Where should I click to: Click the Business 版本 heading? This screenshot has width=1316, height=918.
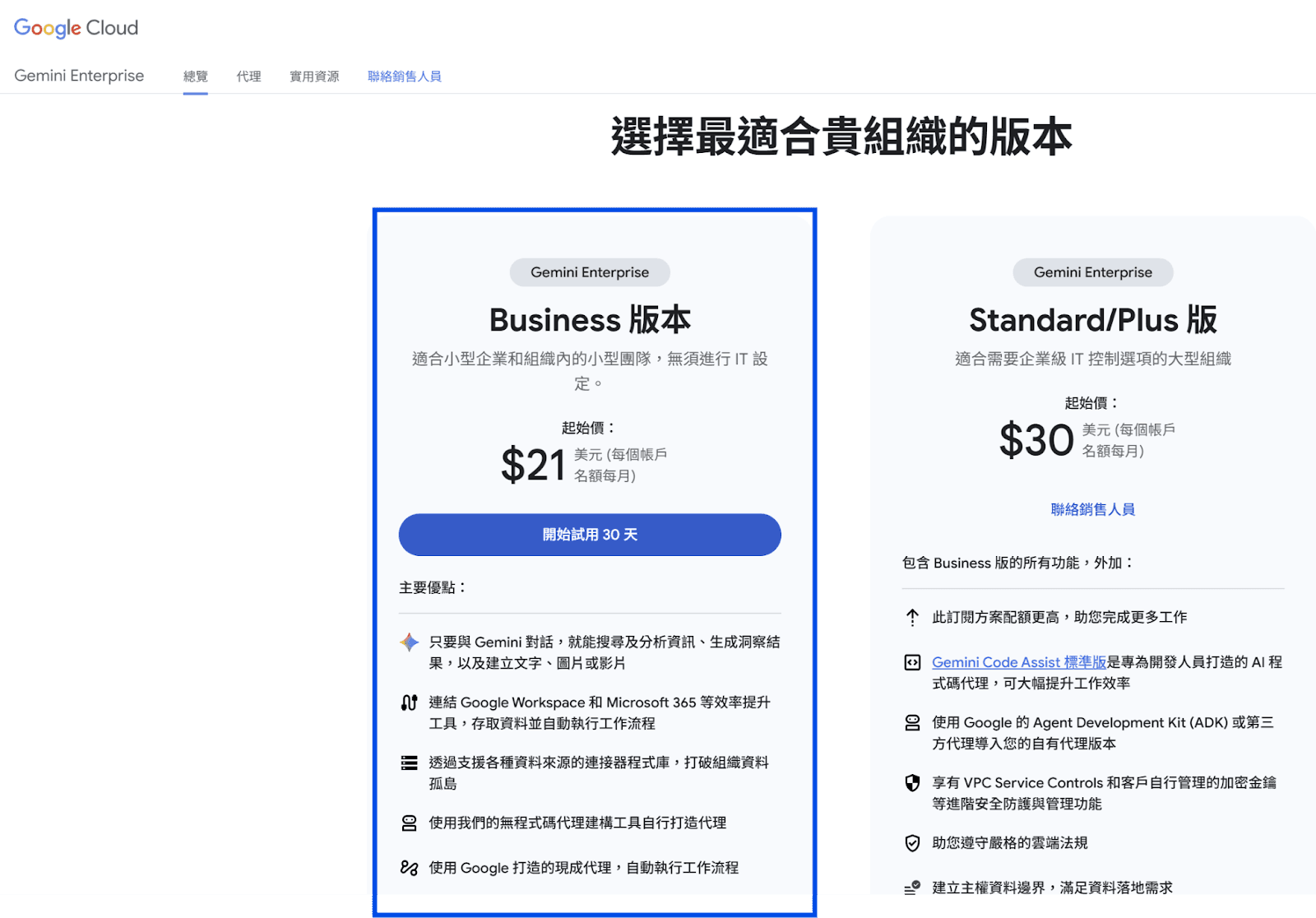pos(590,320)
